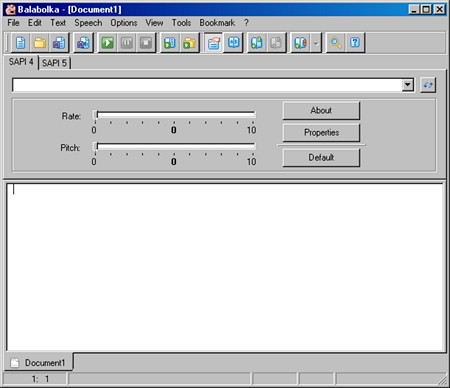450x388 pixels.
Task: Click the book icon with red marker
Action: coord(300,43)
